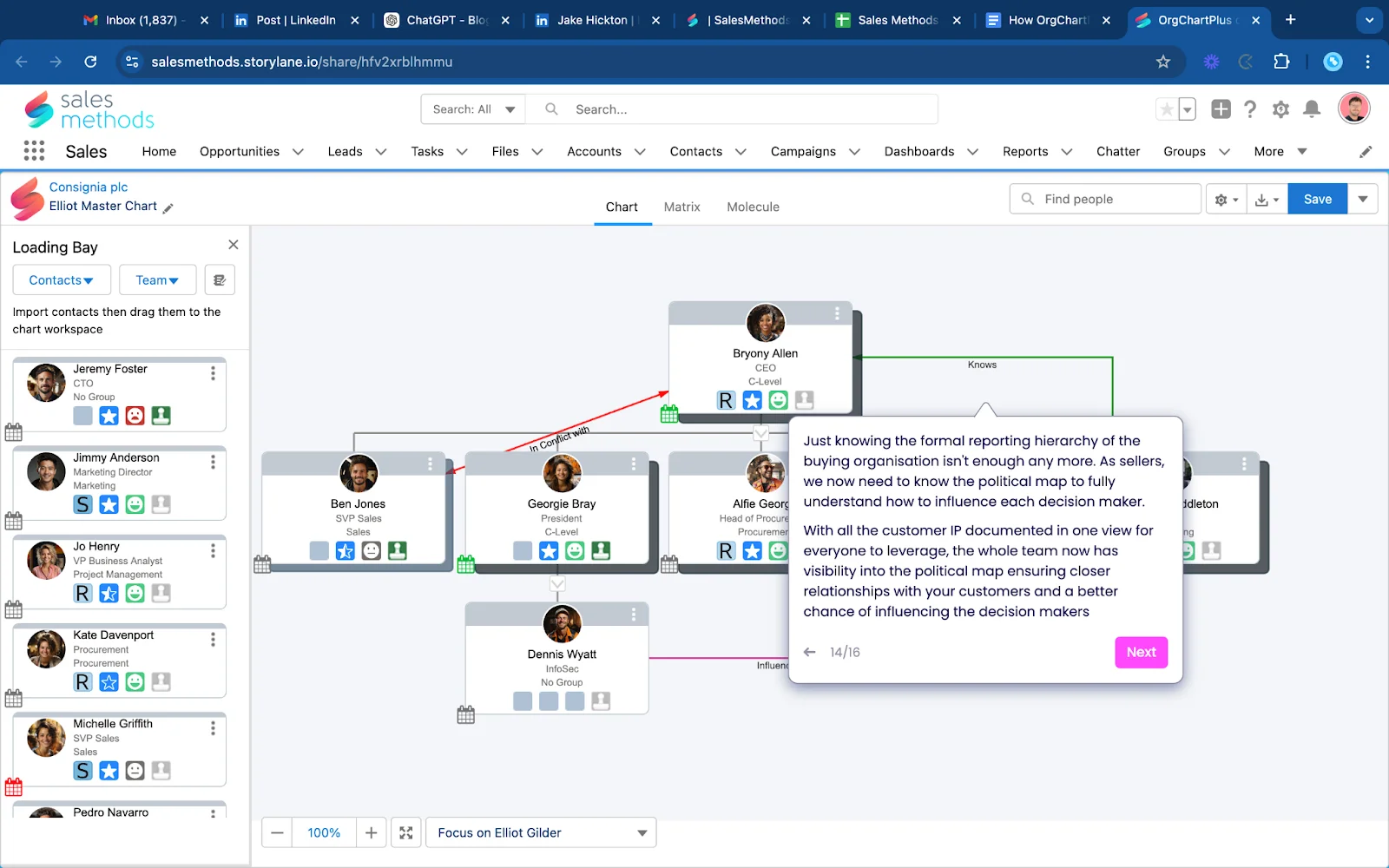Click the Find people field
The width and height of the screenshot is (1389, 868).
coord(1105,199)
